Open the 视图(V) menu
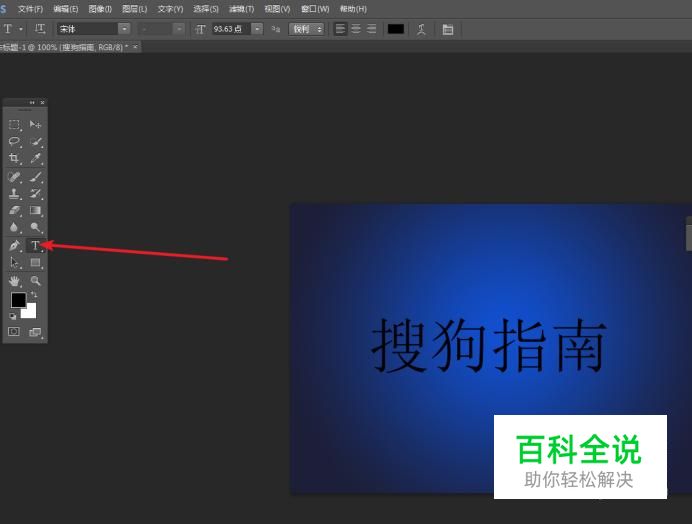 [277, 9]
